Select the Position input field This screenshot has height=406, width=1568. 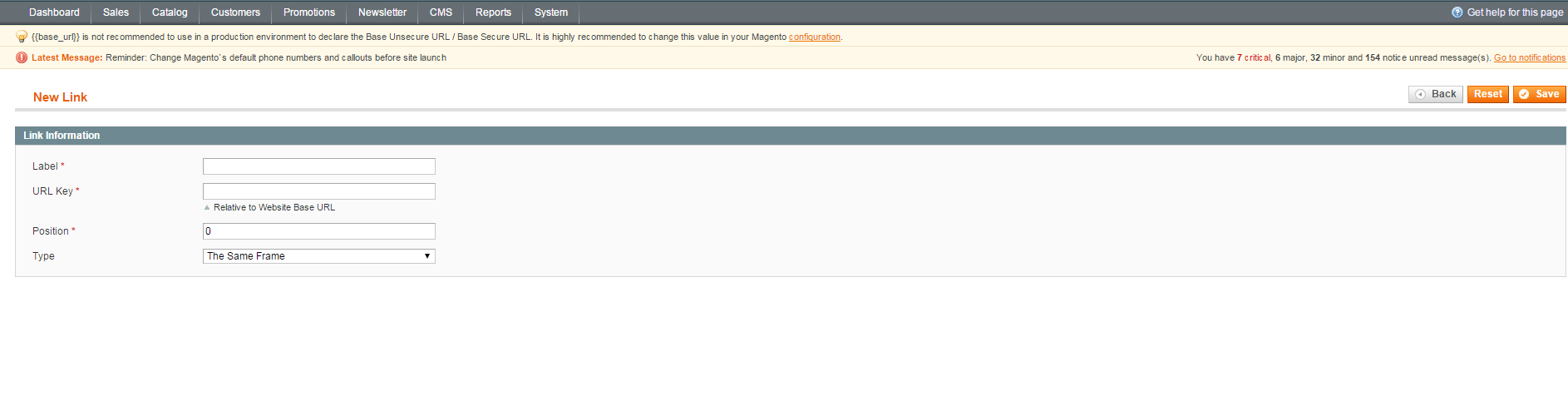click(x=318, y=231)
